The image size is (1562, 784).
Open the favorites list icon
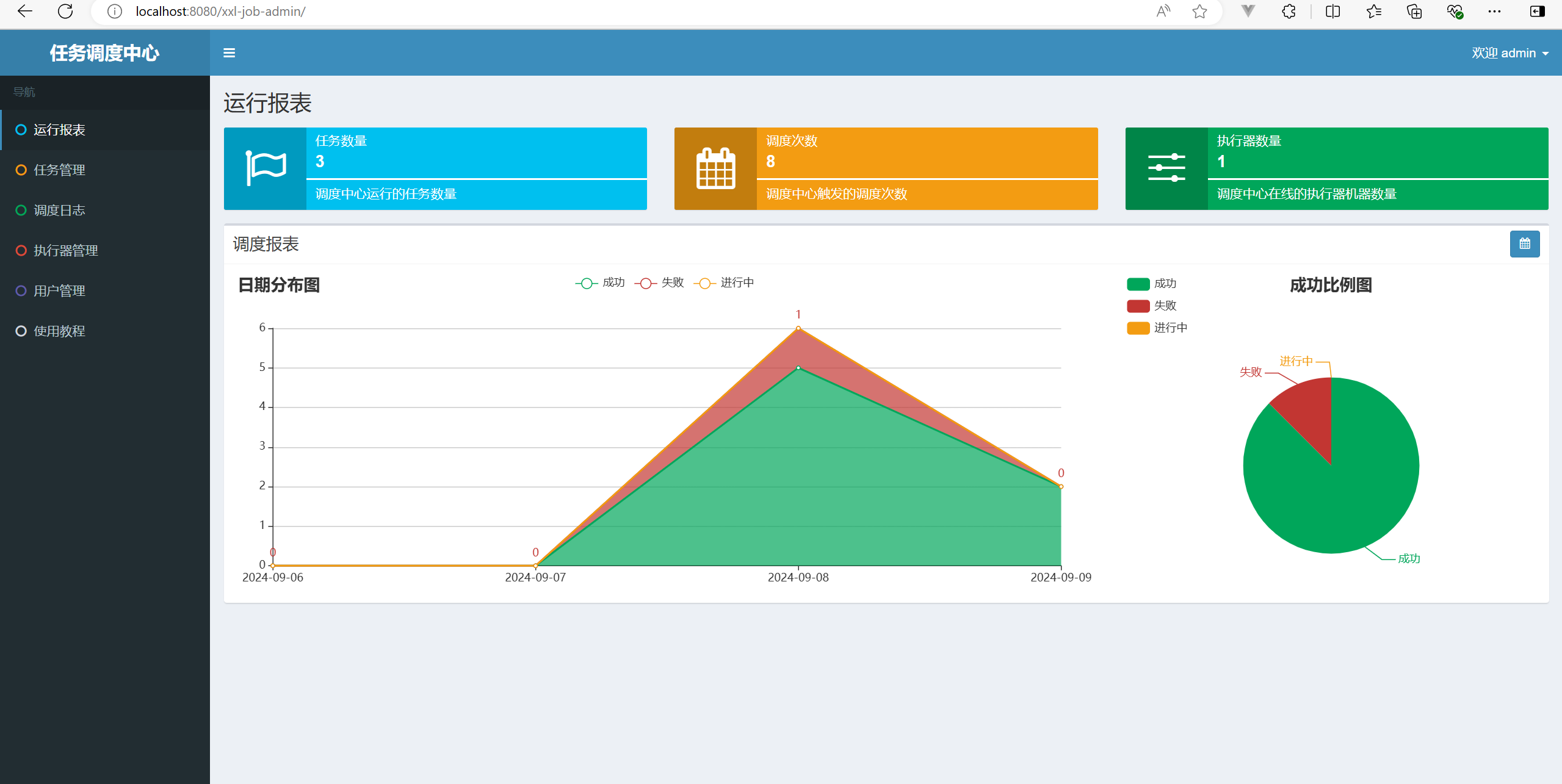click(x=1374, y=11)
